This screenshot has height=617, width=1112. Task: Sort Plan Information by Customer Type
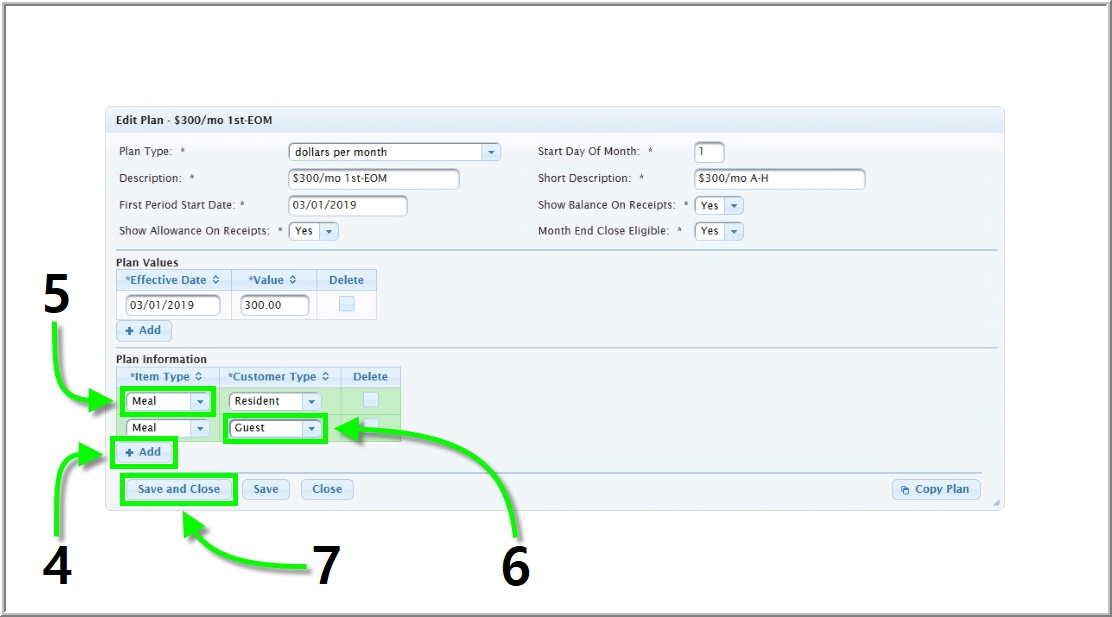coord(279,377)
